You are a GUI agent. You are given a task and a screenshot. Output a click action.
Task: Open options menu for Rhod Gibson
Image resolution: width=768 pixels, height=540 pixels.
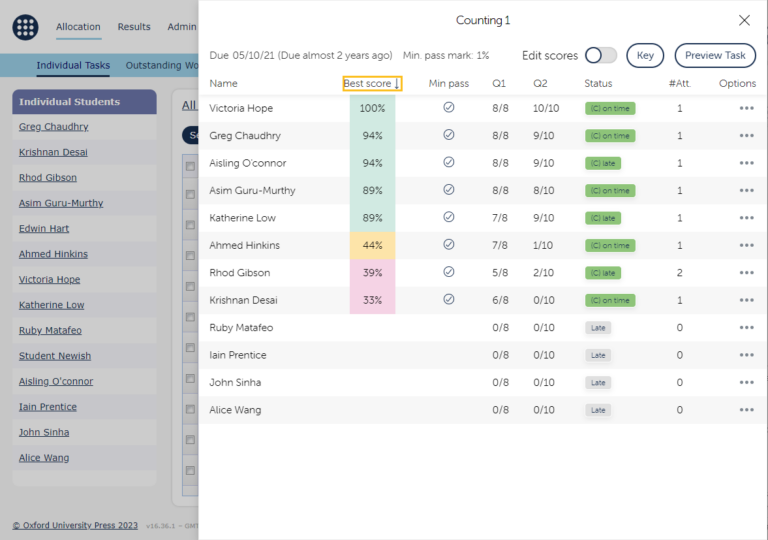tap(746, 272)
